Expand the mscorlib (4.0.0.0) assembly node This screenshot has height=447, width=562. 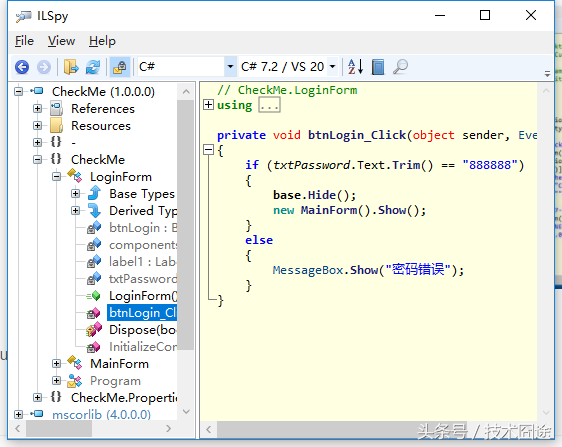[19, 415]
